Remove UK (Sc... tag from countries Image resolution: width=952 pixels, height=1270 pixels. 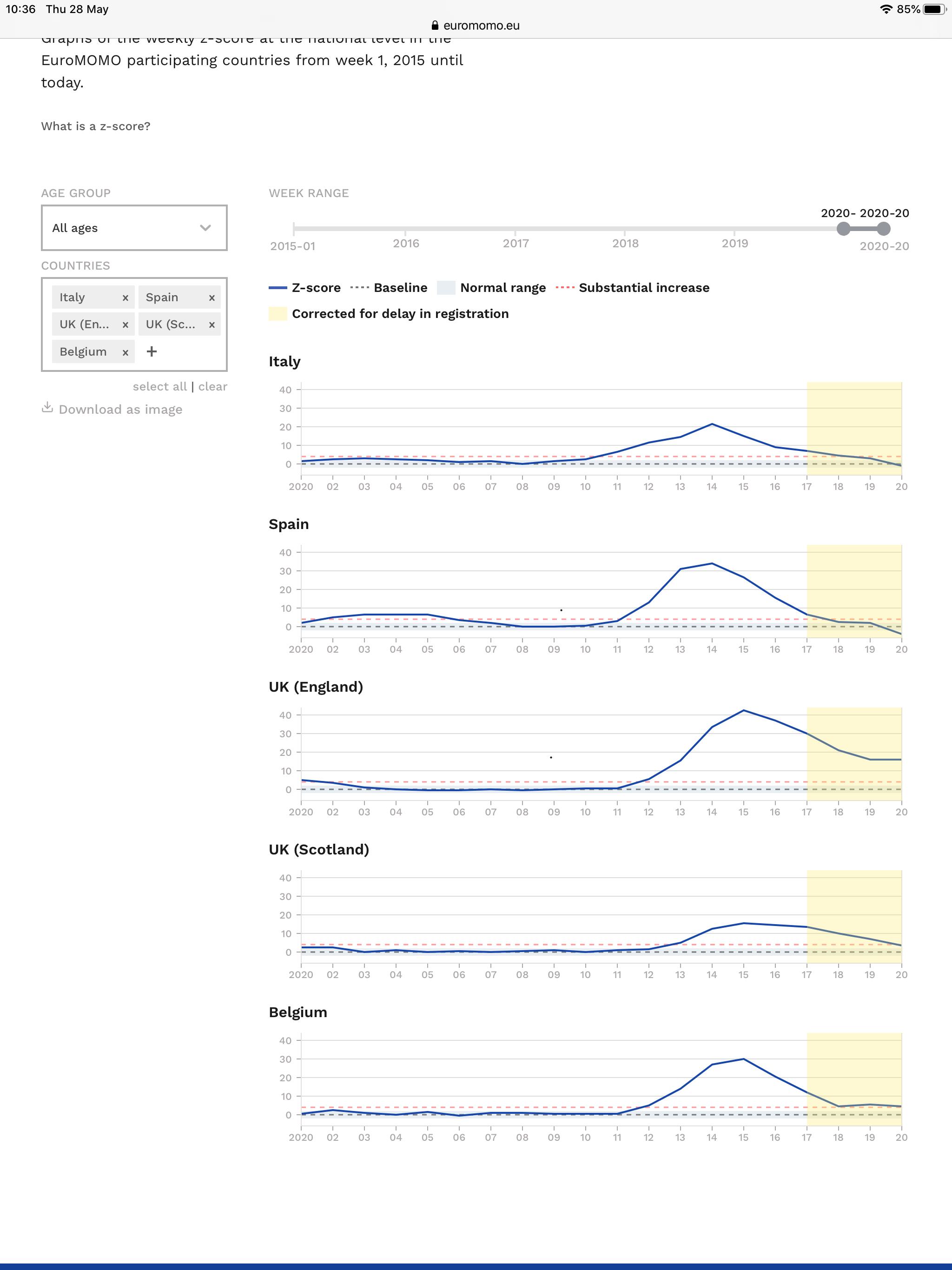212,325
